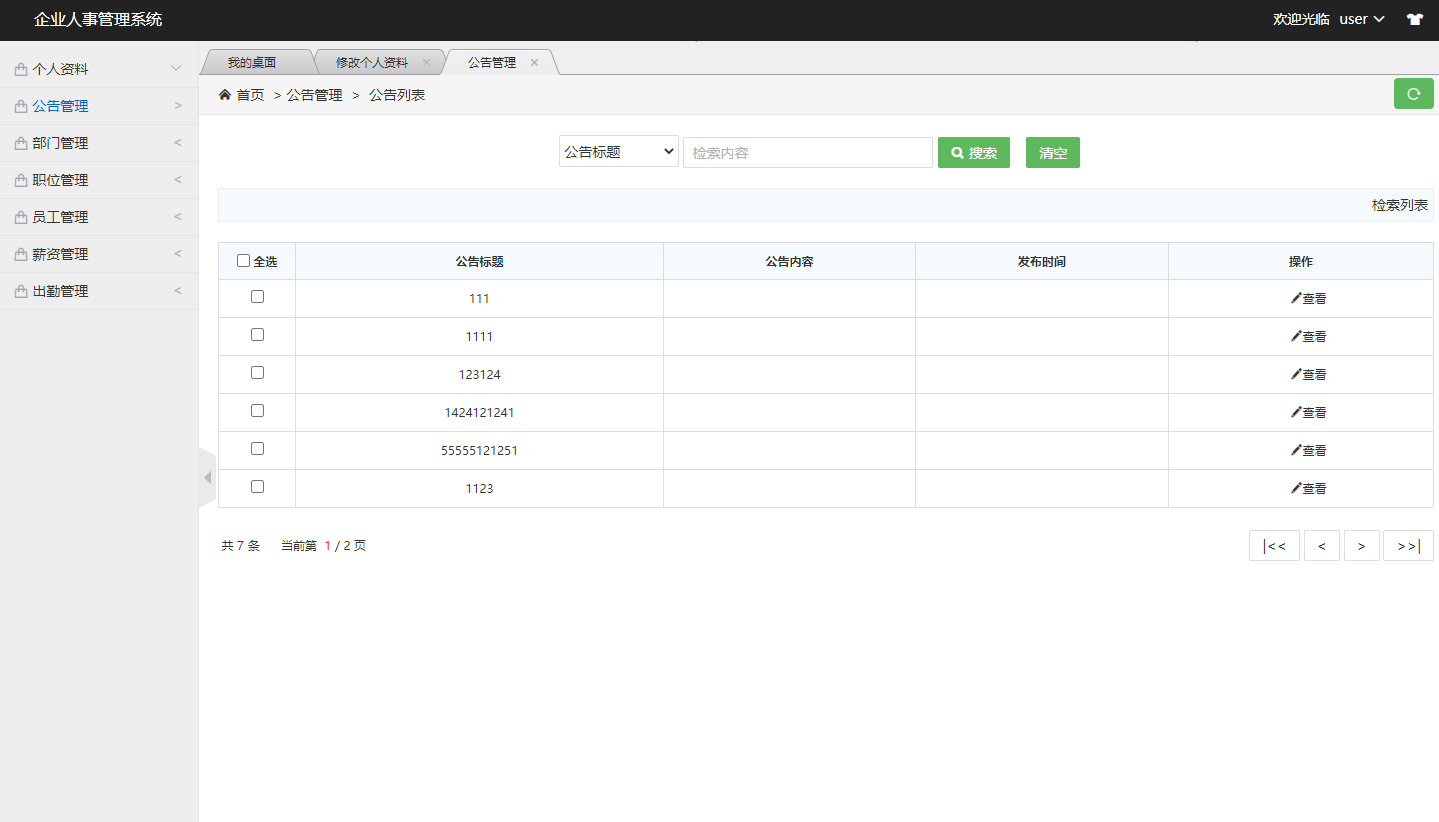Image resolution: width=1439 pixels, height=822 pixels.
Task: Check the box for announcement 1111
Action: click(257, 335)
